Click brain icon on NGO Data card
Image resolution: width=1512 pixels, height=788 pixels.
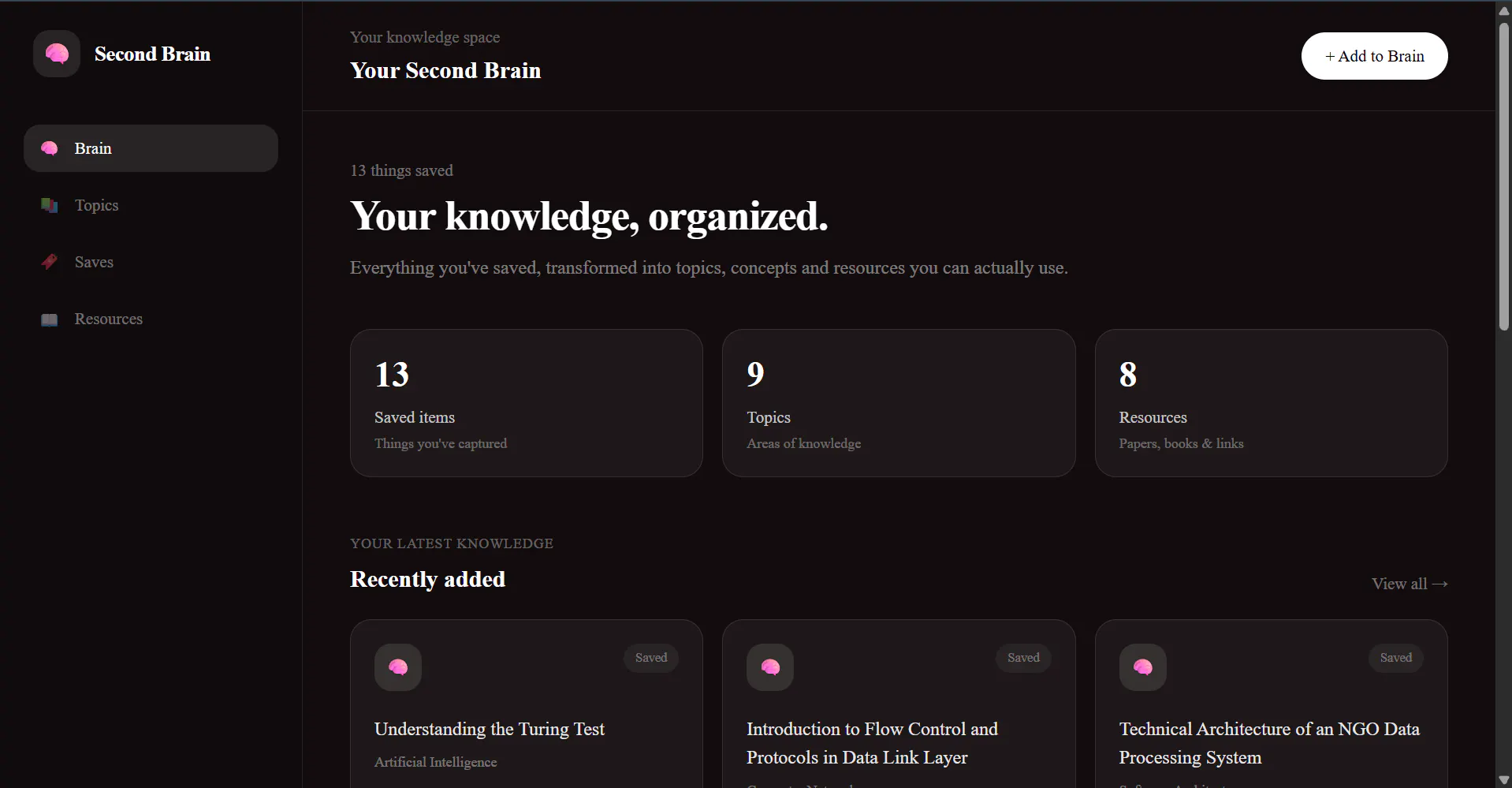point(1143,667)
